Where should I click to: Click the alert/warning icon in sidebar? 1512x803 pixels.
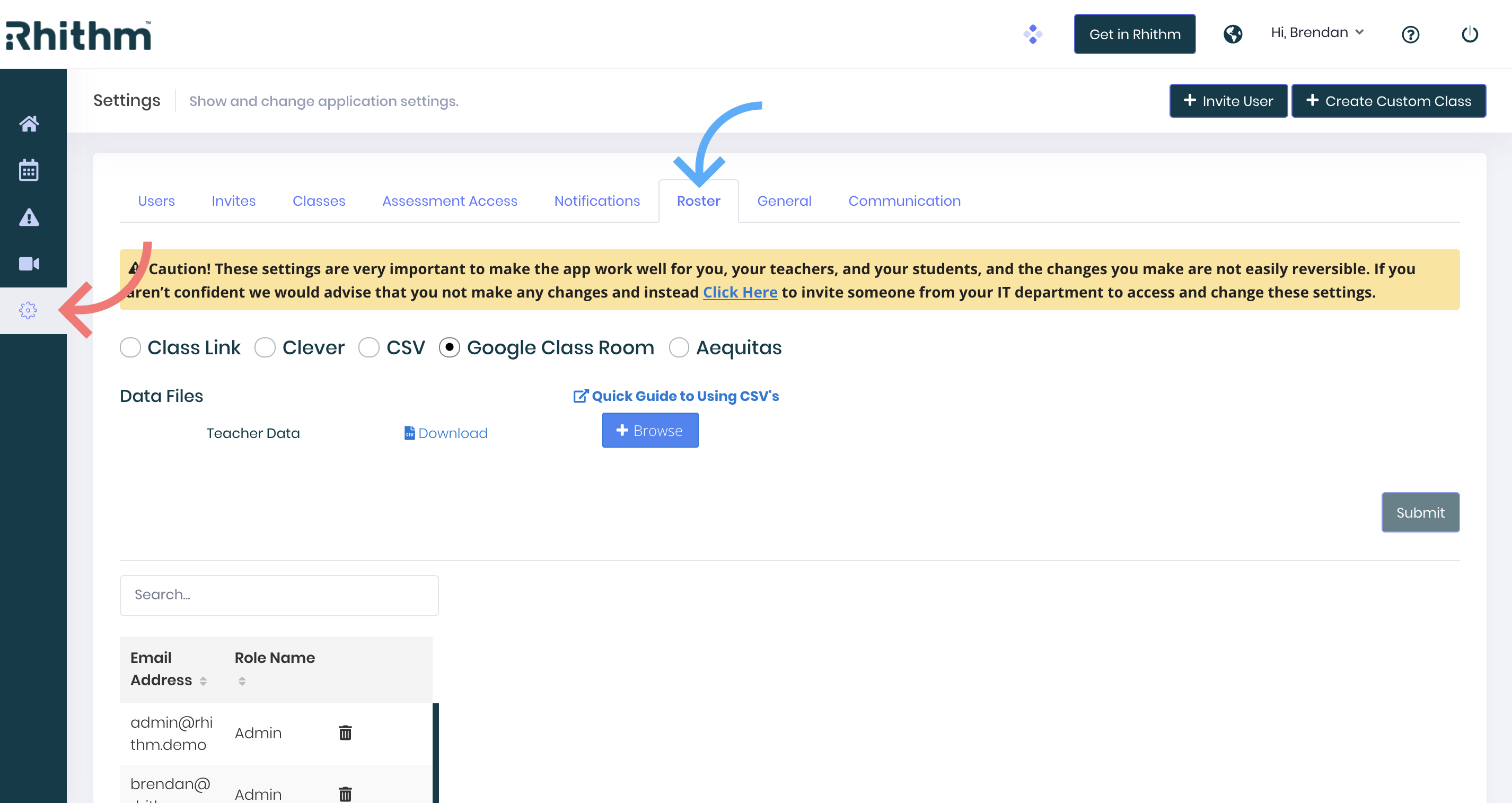(x=28, y=217)
